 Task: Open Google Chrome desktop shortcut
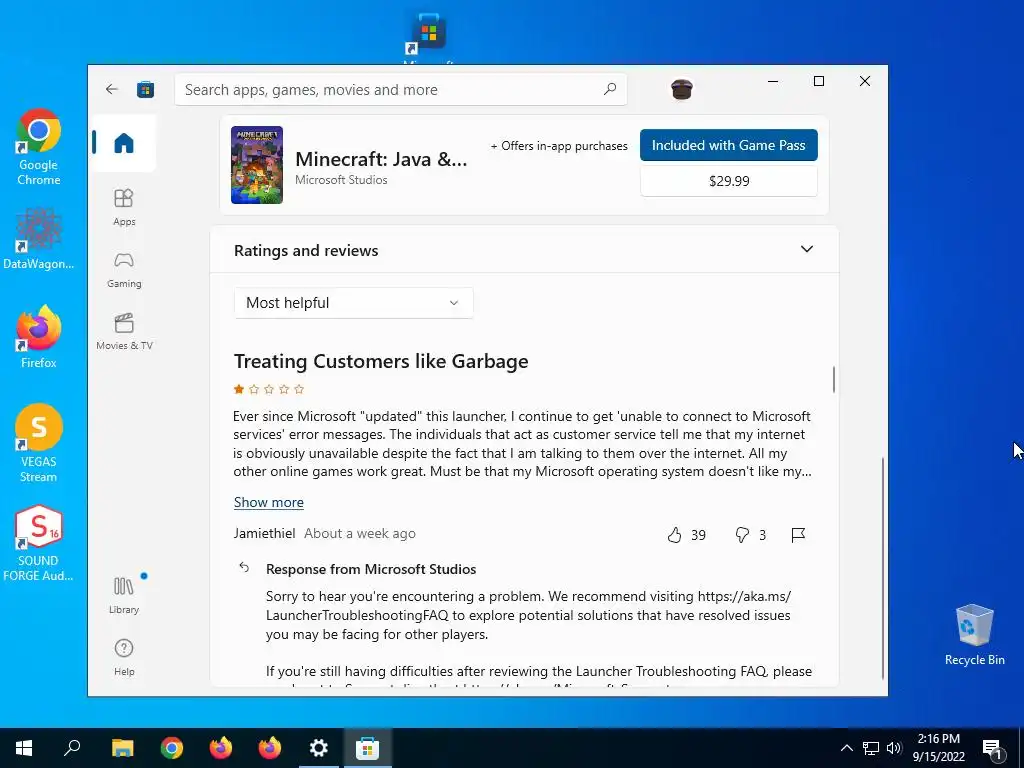click(39, 148)
